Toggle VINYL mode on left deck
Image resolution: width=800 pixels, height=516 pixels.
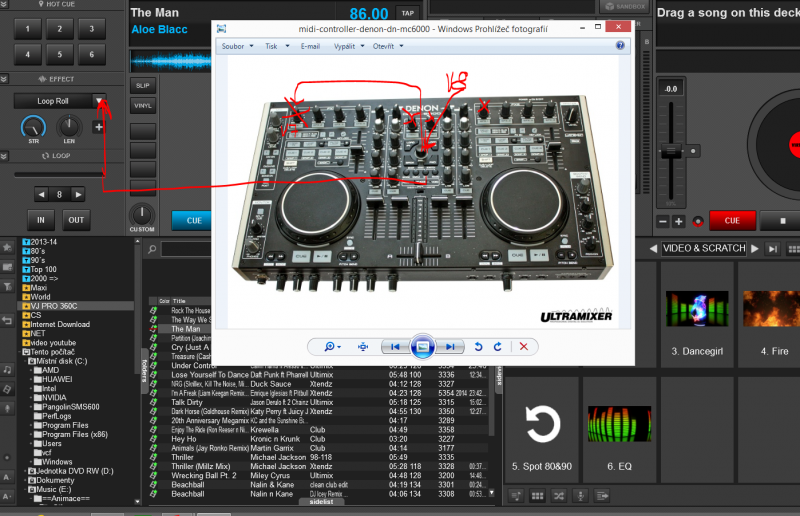click(143, 106)
